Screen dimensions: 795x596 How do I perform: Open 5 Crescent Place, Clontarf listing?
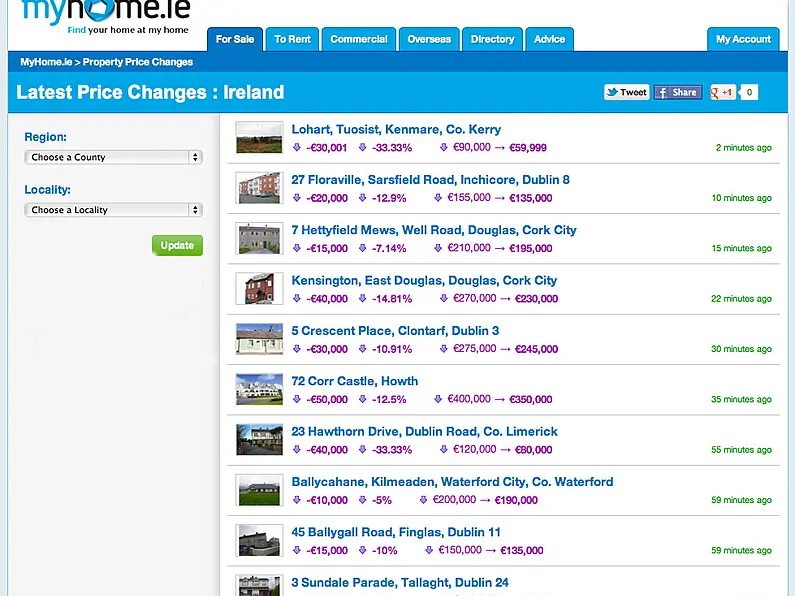click(x=395, y=330)
